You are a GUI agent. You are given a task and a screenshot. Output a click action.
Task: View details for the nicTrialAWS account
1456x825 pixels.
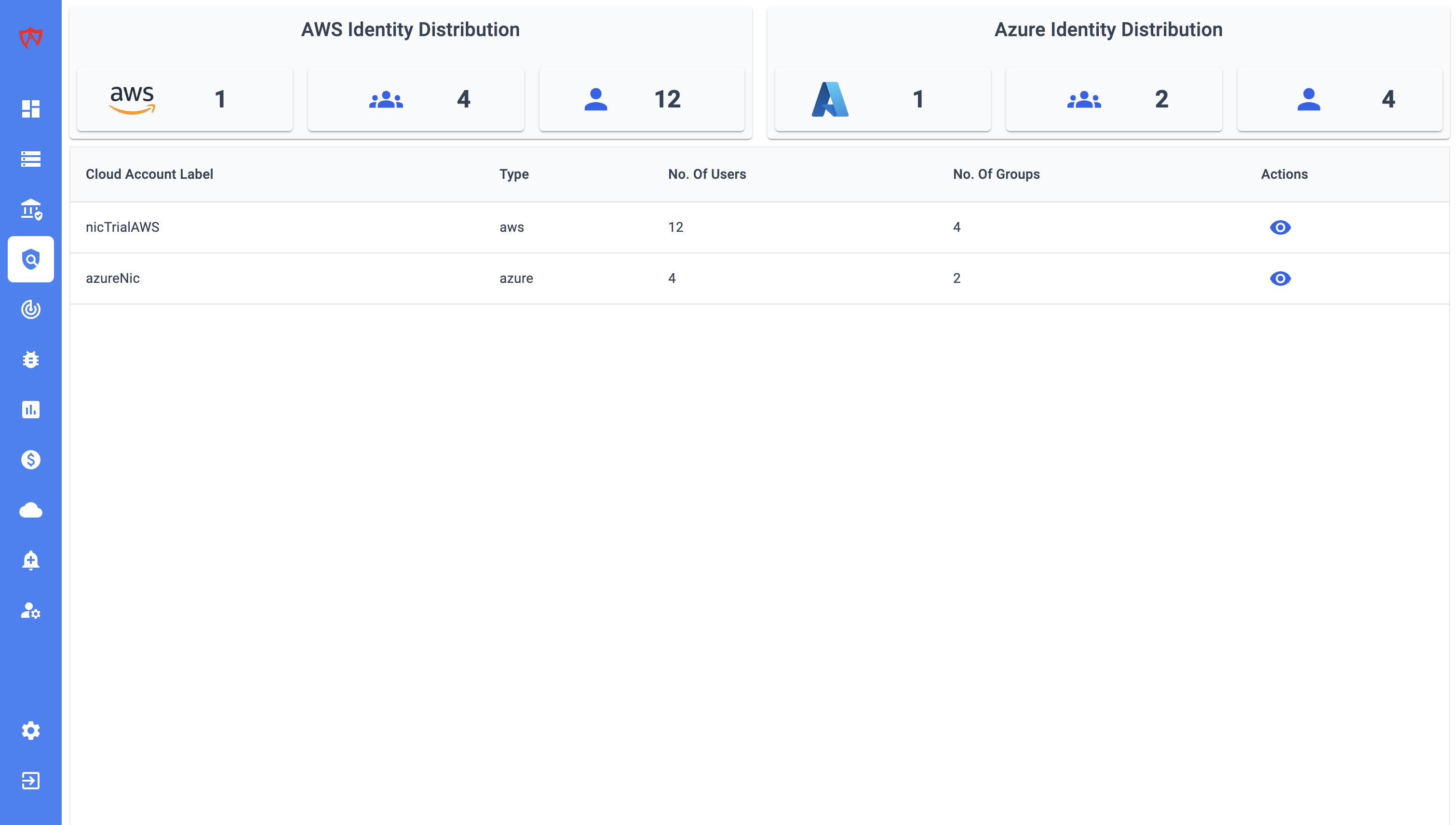coord(1280,227)
